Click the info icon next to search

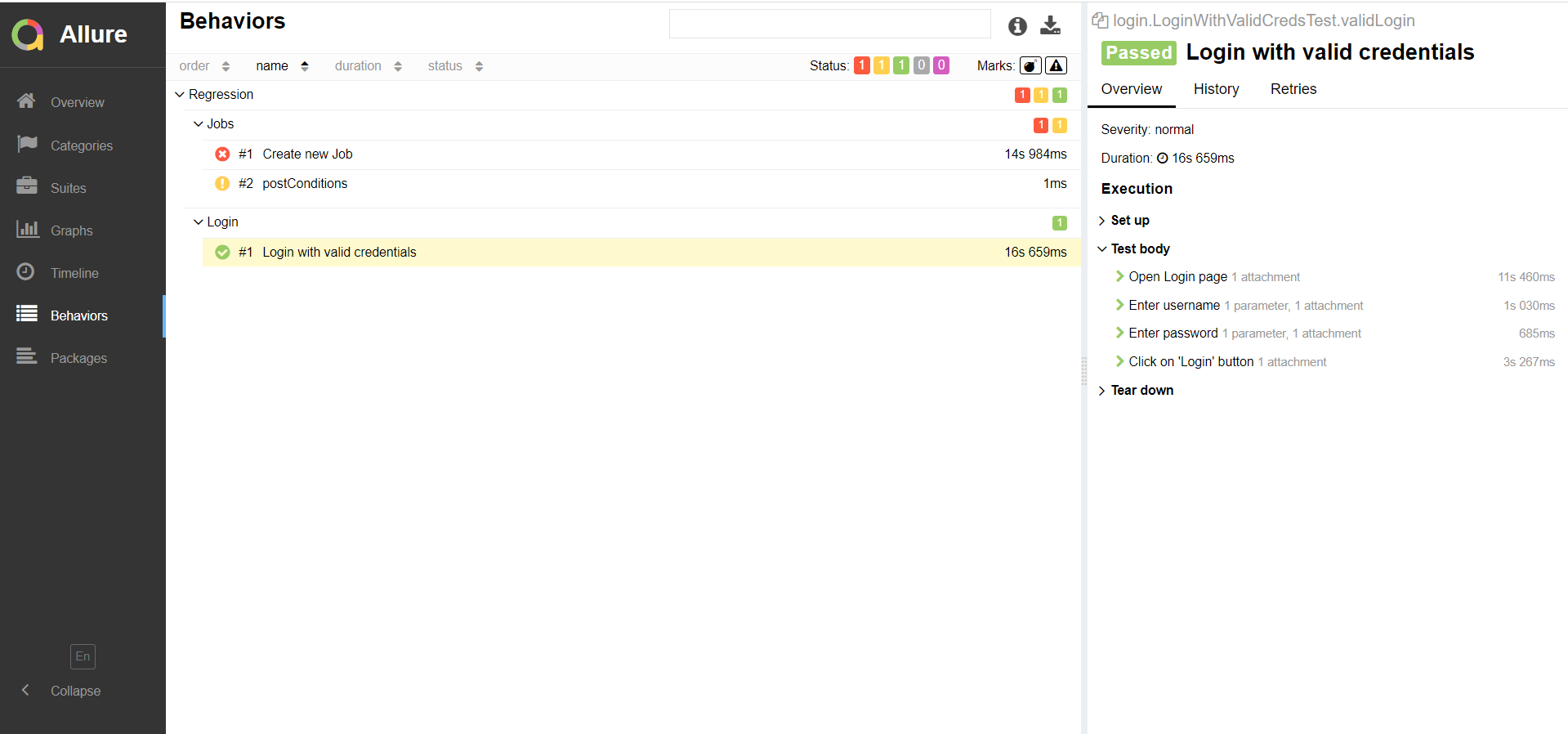1017,26
